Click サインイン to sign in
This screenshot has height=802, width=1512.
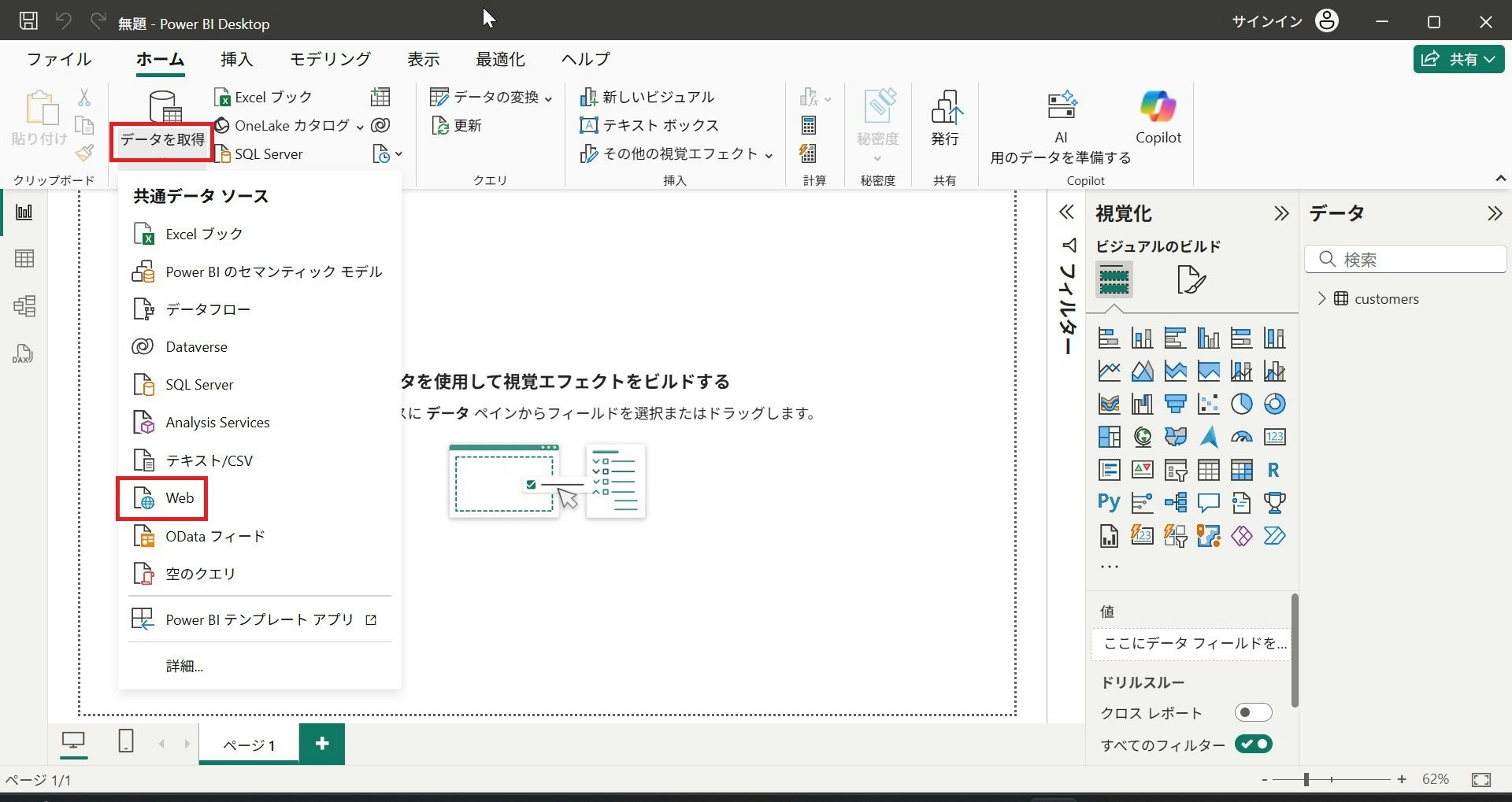pyautogui.click(x=1267, y=21)
